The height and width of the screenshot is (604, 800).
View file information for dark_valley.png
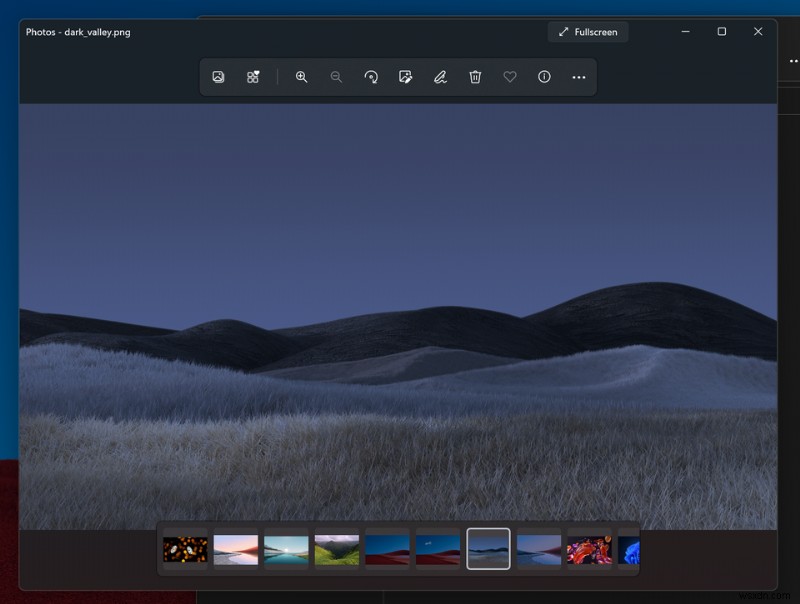[x=545, y=77]
